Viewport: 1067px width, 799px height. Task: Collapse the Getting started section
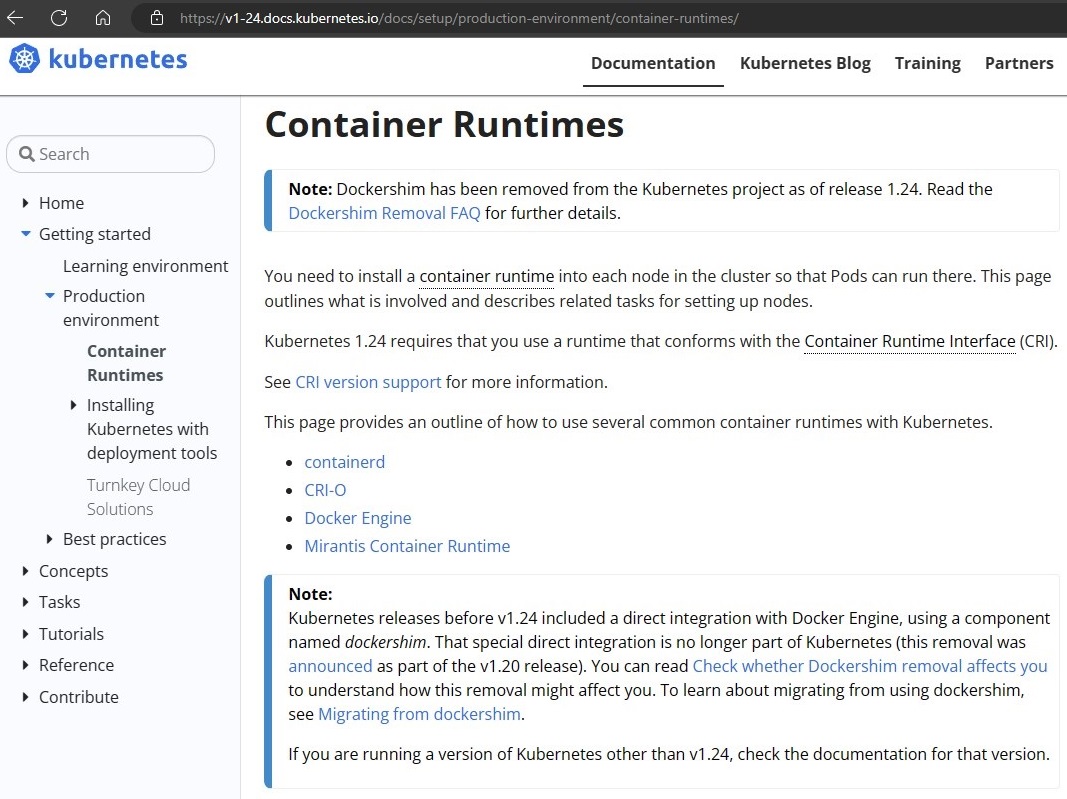pos(25,234)
